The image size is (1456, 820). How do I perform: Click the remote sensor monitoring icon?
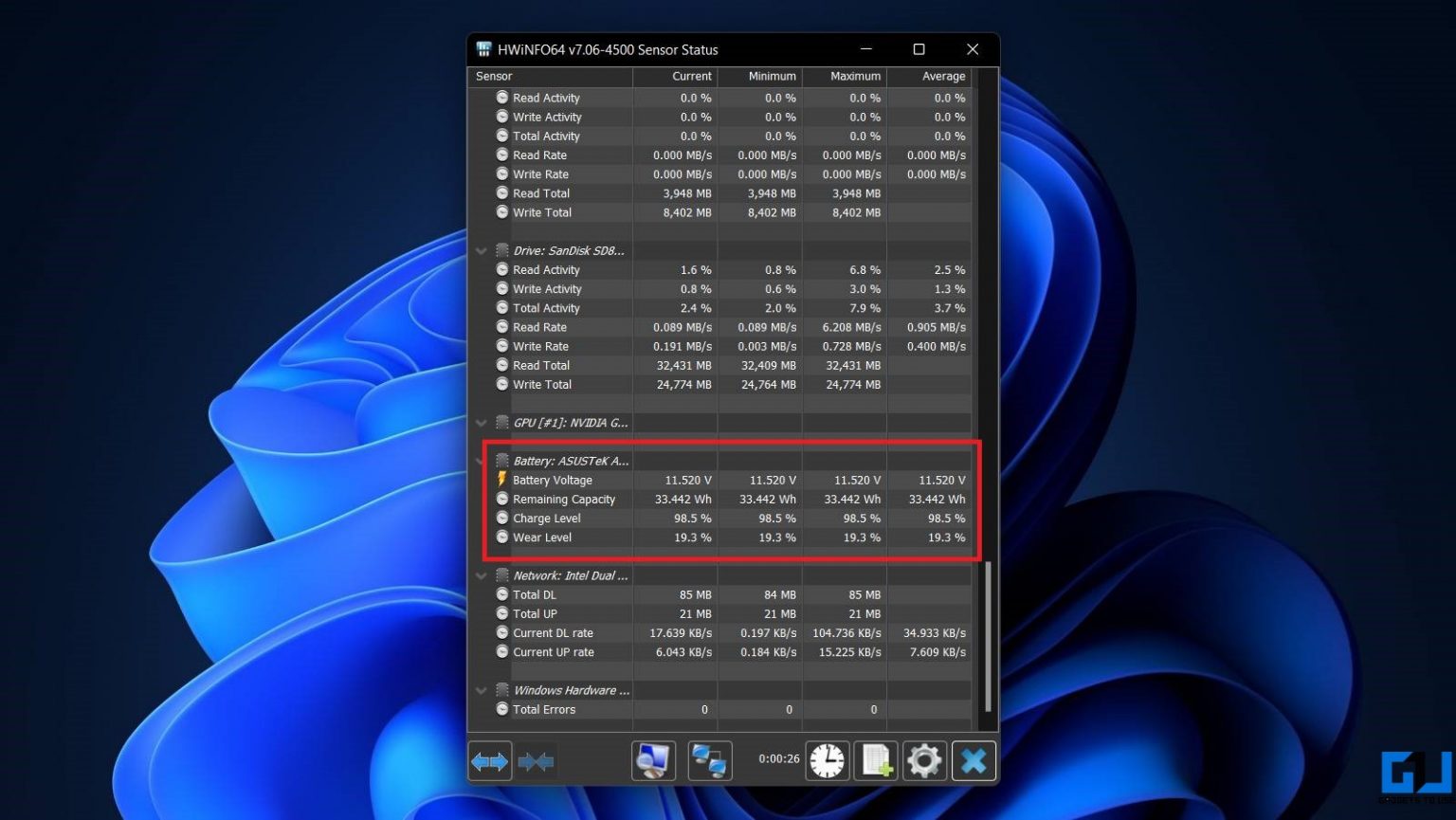point(709,760)
